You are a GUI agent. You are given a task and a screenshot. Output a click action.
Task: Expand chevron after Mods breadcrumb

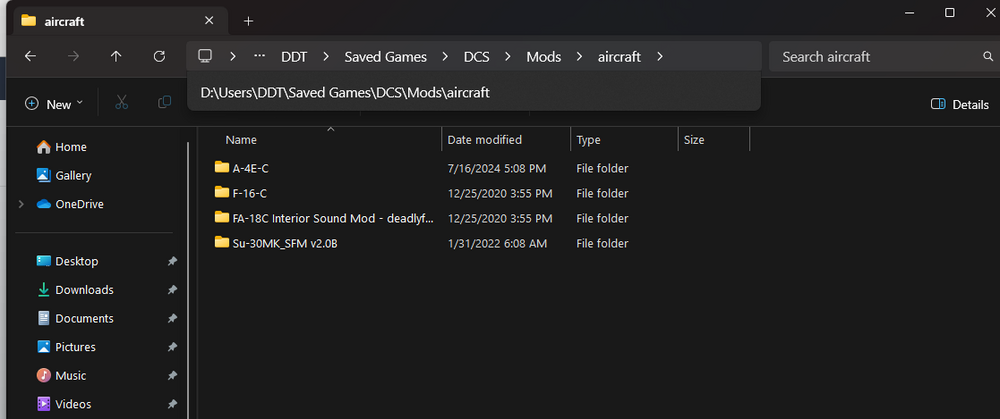pos(580,57)
